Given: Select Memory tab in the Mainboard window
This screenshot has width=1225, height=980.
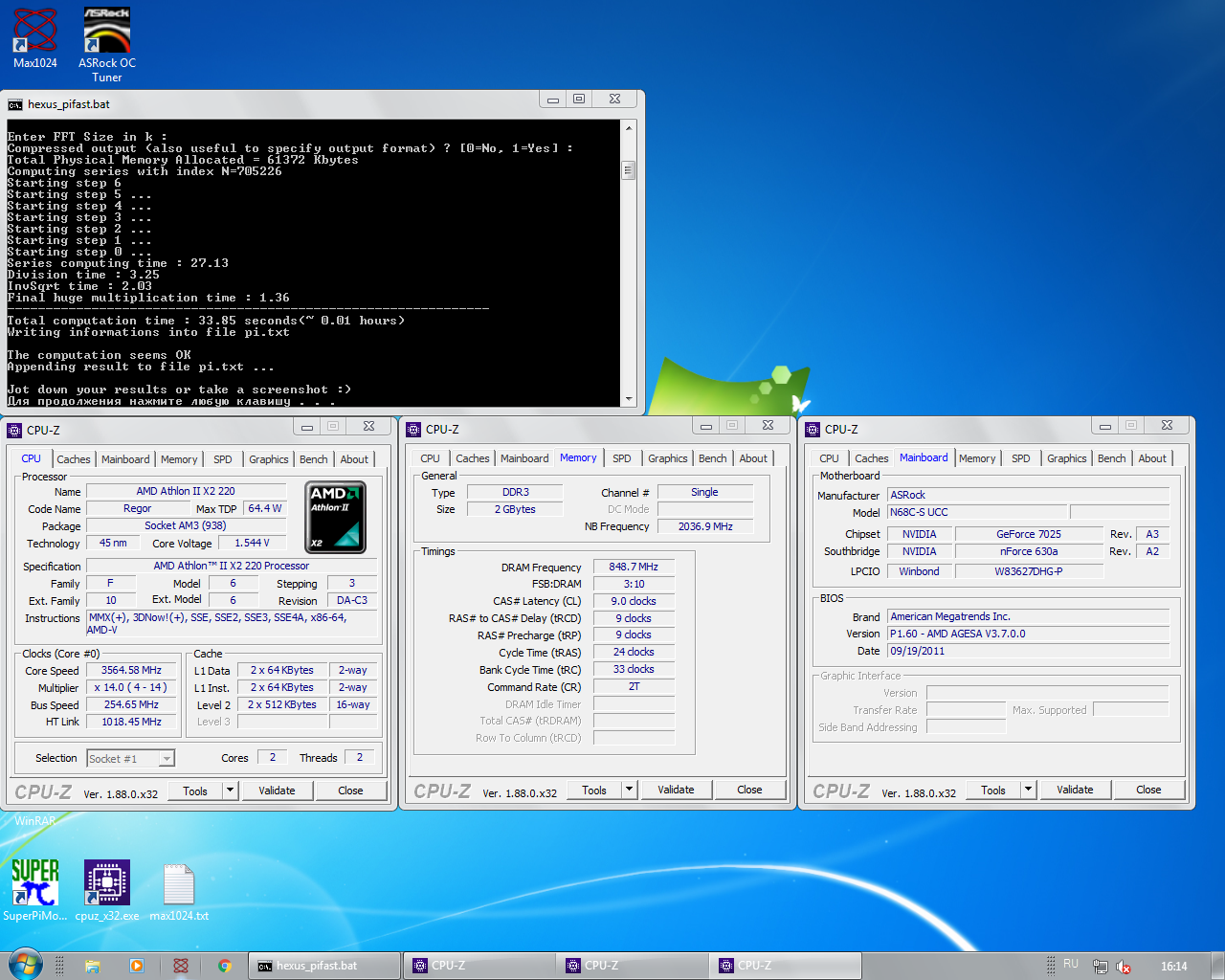Looking at the screenshot, I should 977,458.
